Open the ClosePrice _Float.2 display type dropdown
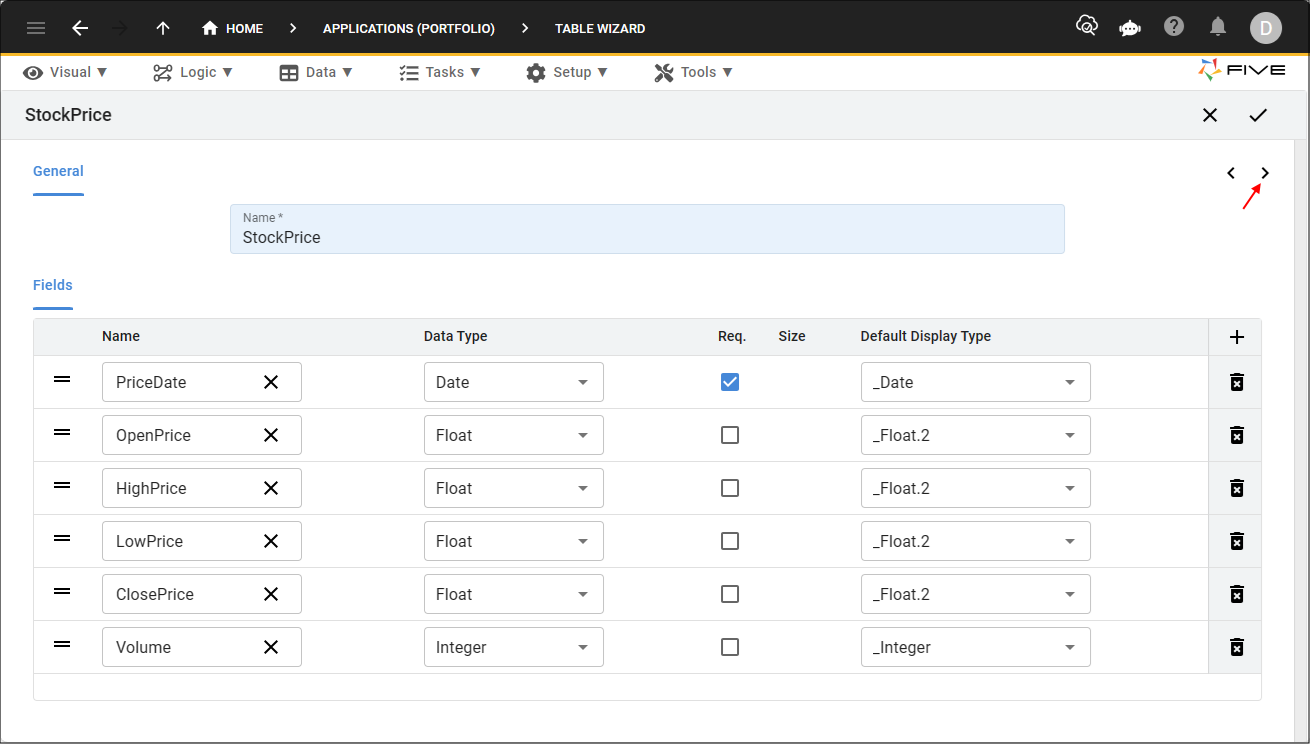 976,594
